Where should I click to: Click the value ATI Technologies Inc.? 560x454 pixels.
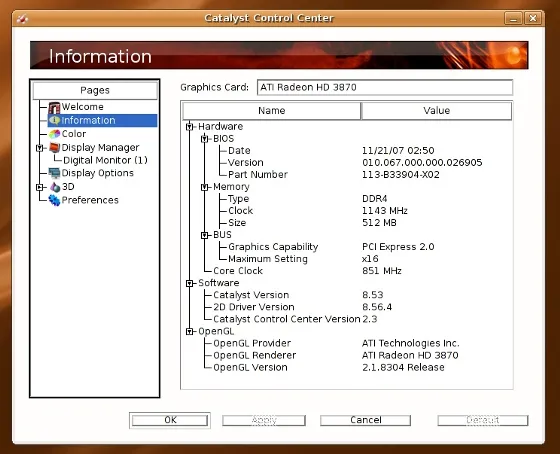[411, 343]
